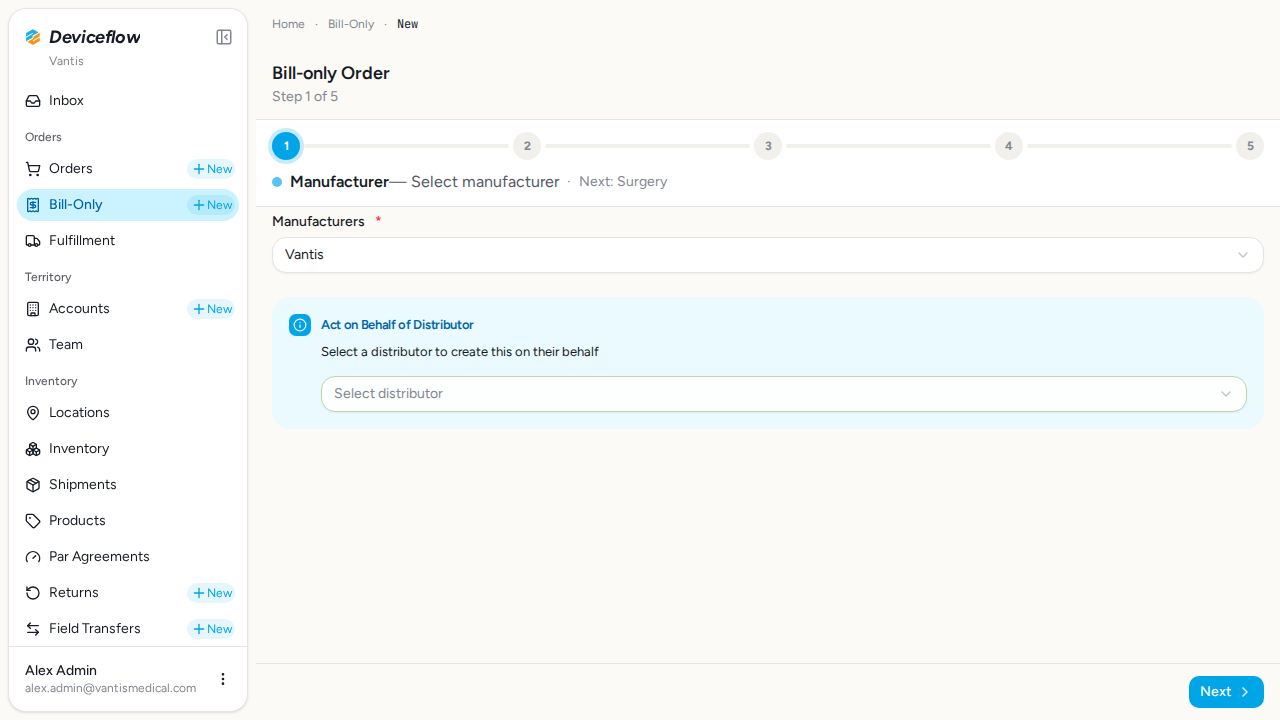Jump to step 3 in the progress stepper
This screenshot has width=1280, height=720.
point(768,146)
